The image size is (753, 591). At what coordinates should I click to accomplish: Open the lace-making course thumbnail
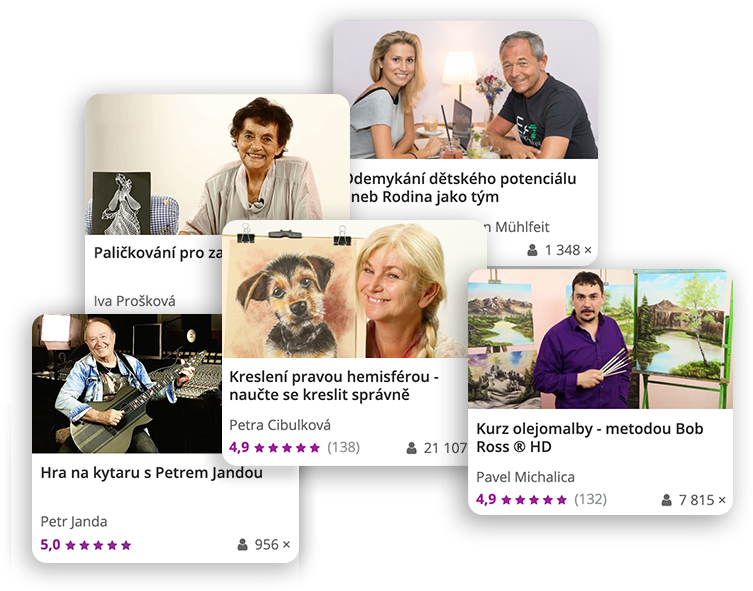click(217, 164)
